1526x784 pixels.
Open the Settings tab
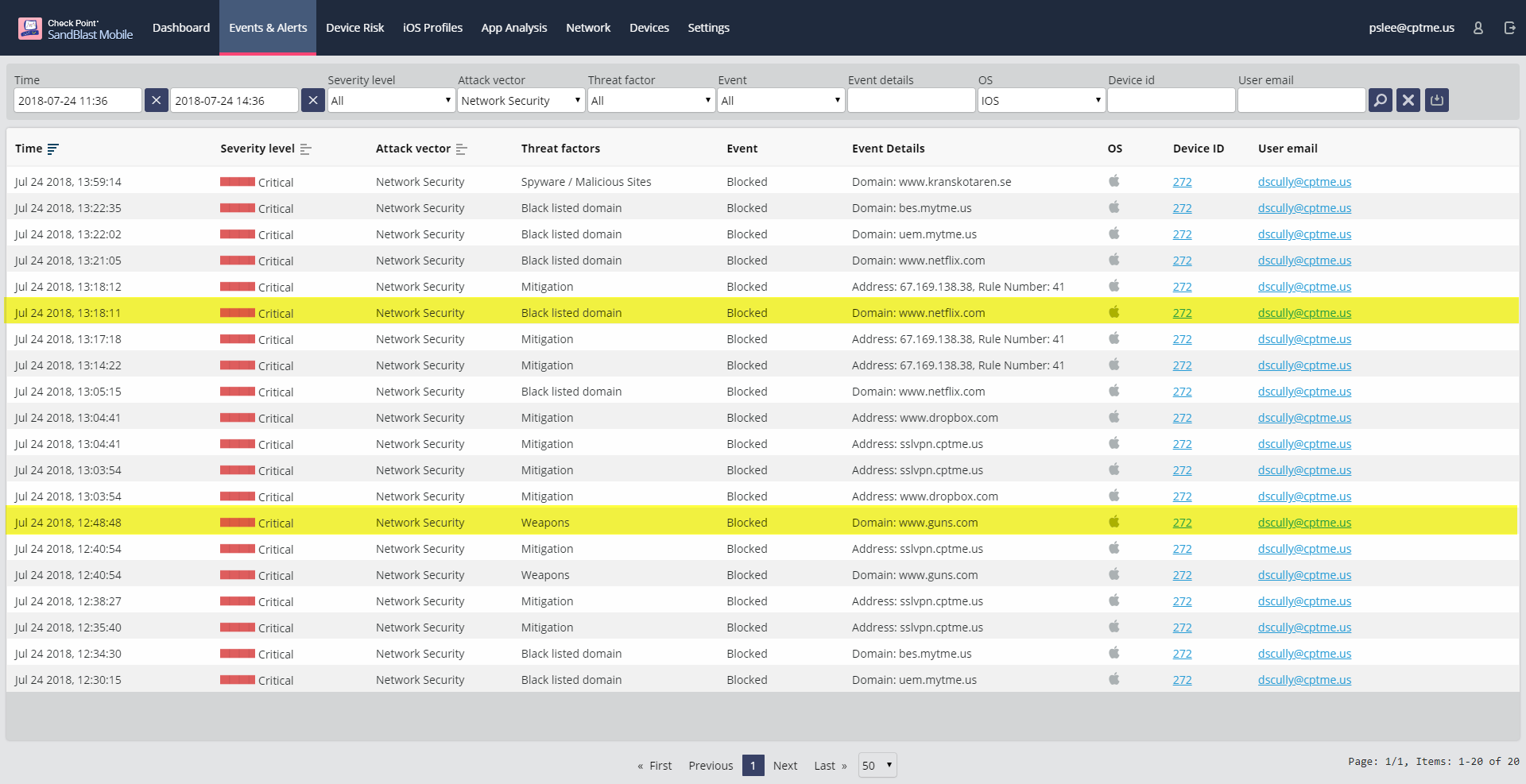[x=708, y=28]
